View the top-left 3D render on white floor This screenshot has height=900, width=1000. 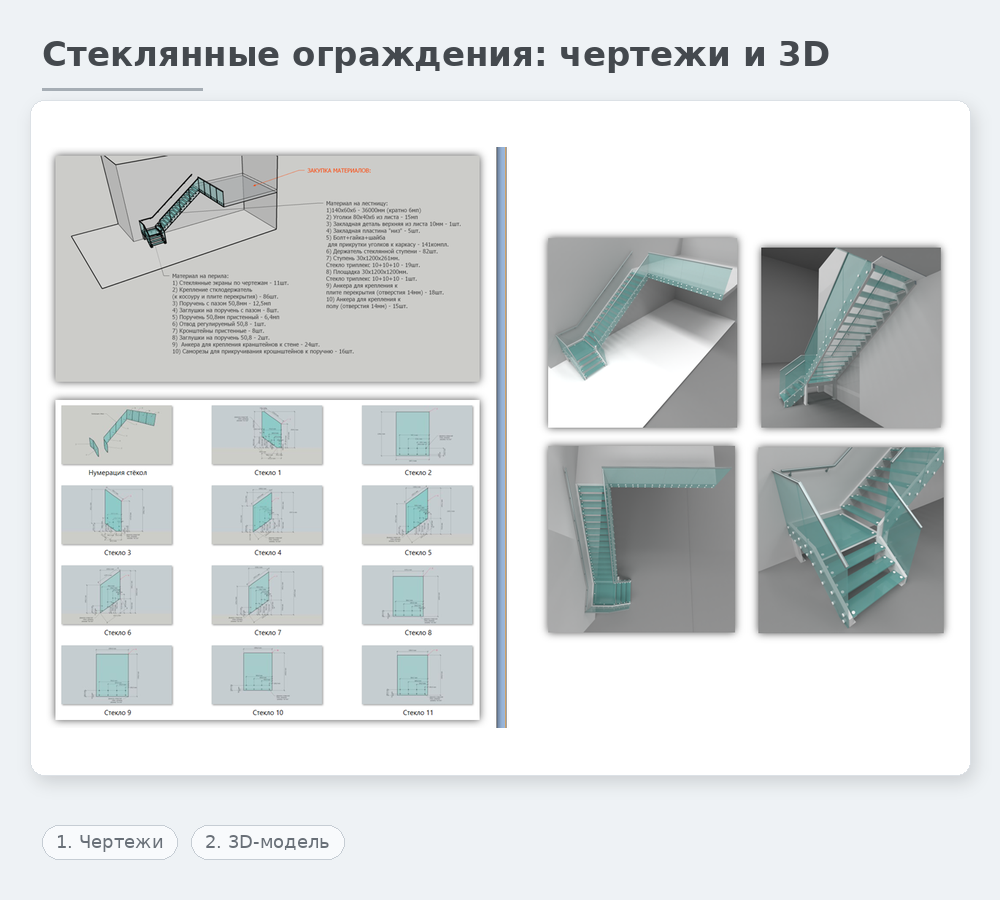point(643,332)
